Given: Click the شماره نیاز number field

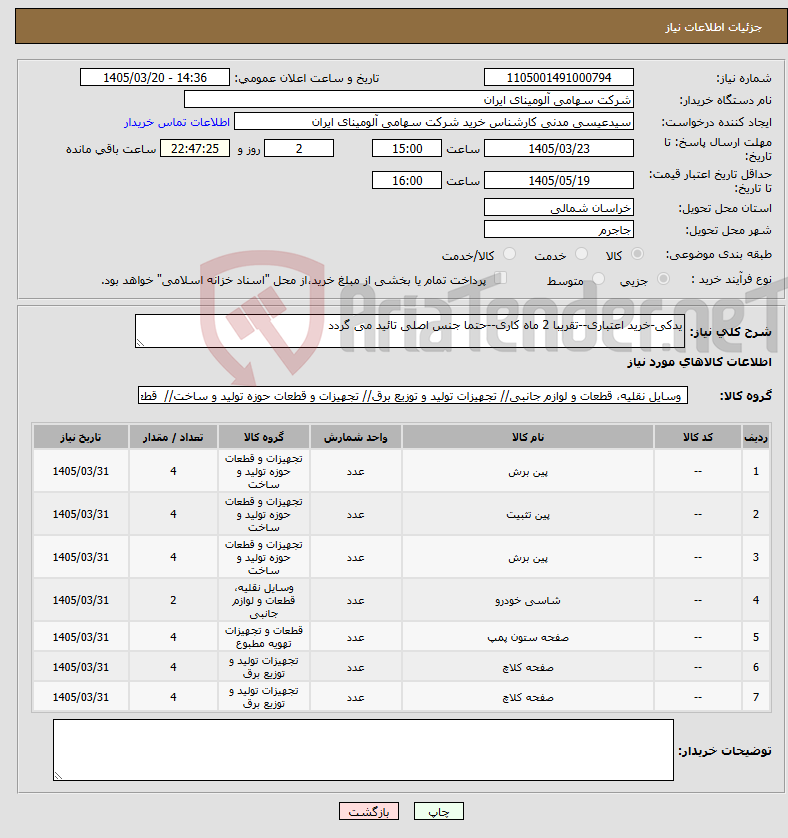Looking at the screenshot, I should coord(559,77).
